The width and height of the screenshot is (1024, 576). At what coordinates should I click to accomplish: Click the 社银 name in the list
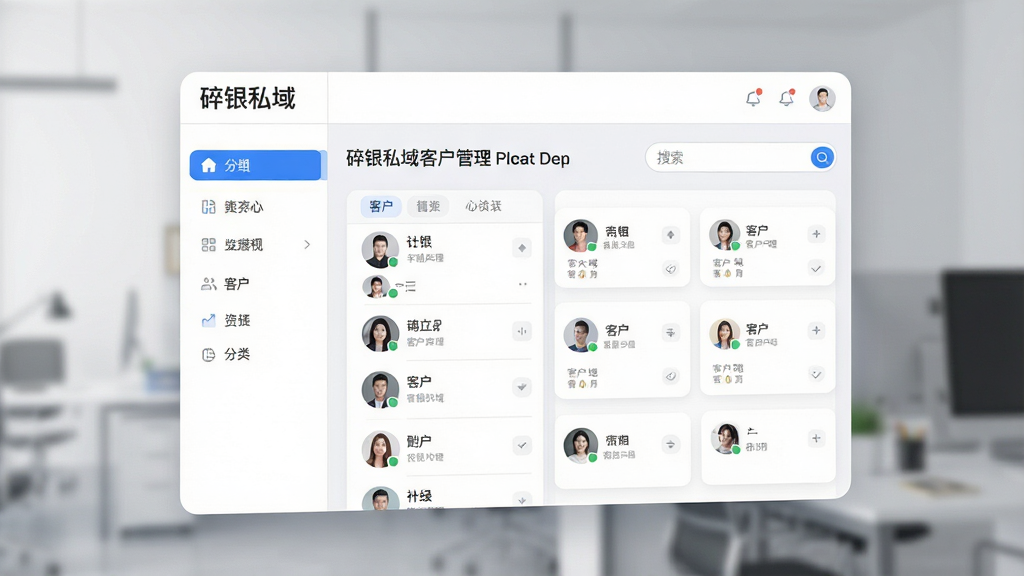[419, 242]
